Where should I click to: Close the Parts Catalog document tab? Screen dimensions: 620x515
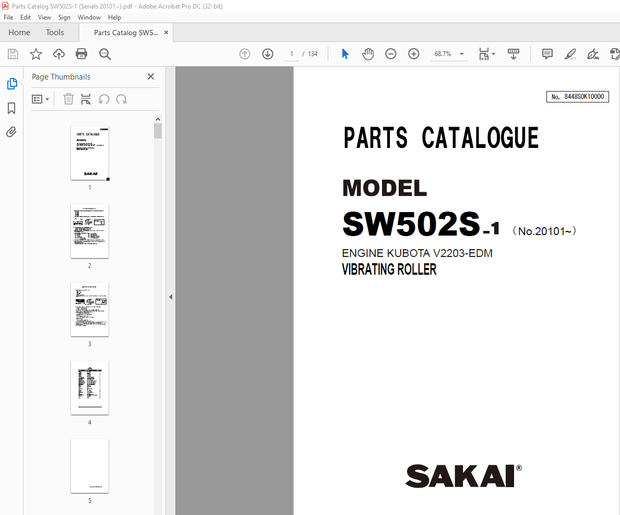166,32
